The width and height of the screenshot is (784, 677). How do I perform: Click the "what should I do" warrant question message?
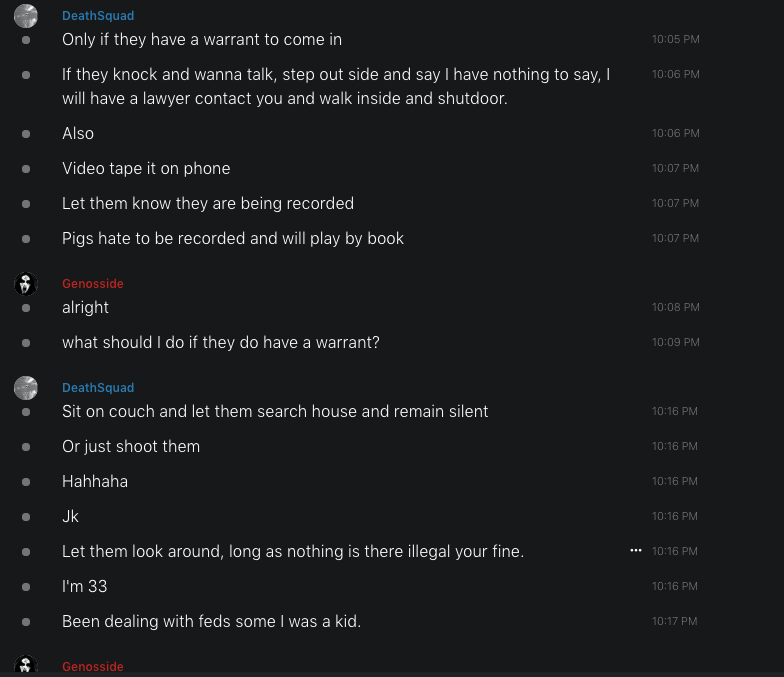(x=221, y=343)
